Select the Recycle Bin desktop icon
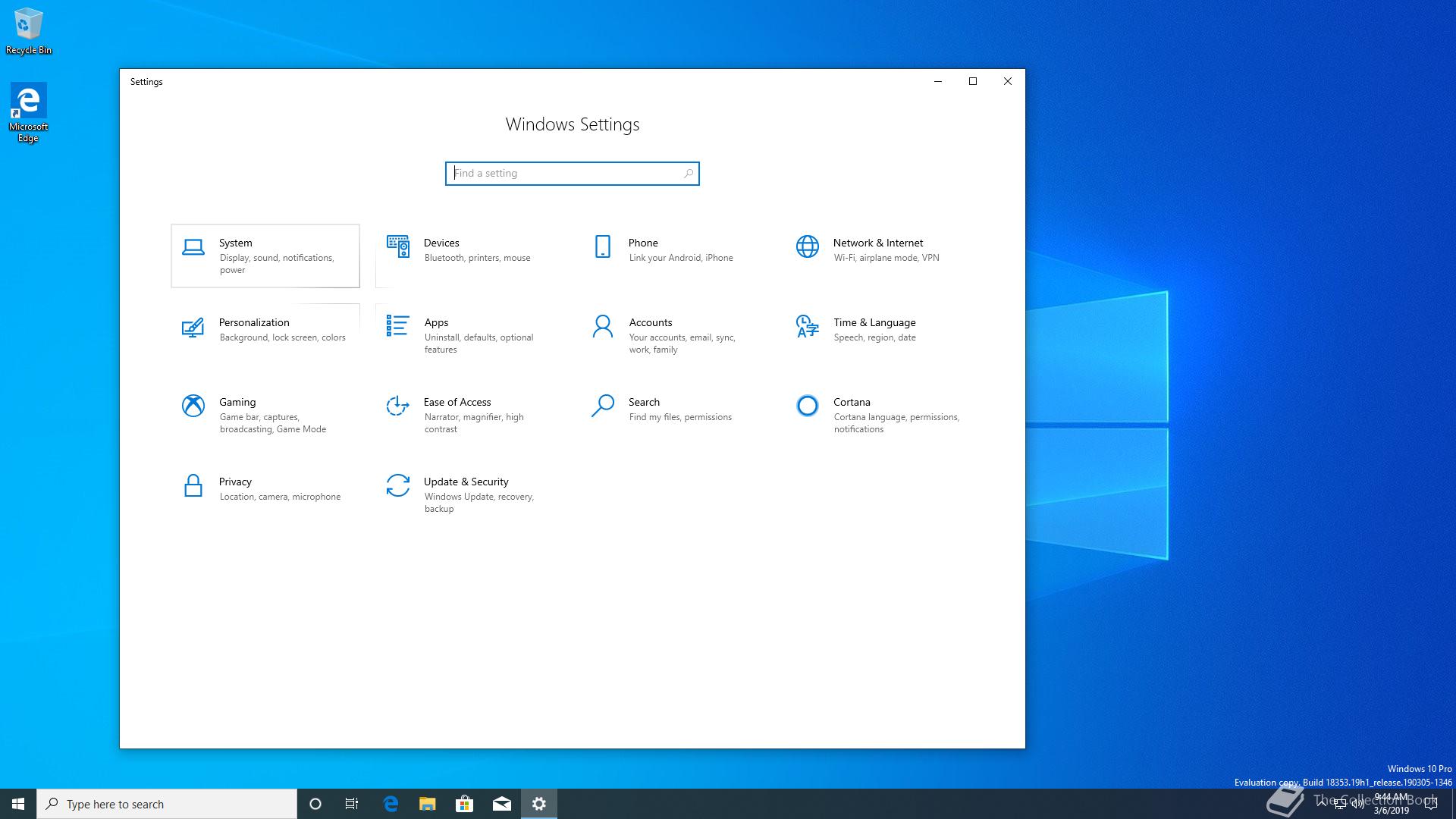 tap(29, 31)
